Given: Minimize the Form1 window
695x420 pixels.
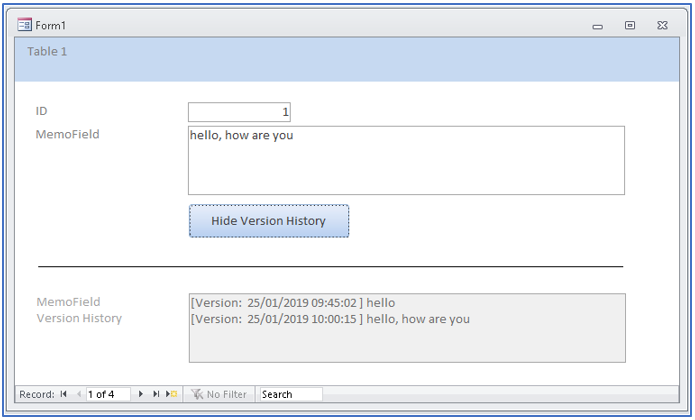Looking at the screenshot, I should pos(597,26).
